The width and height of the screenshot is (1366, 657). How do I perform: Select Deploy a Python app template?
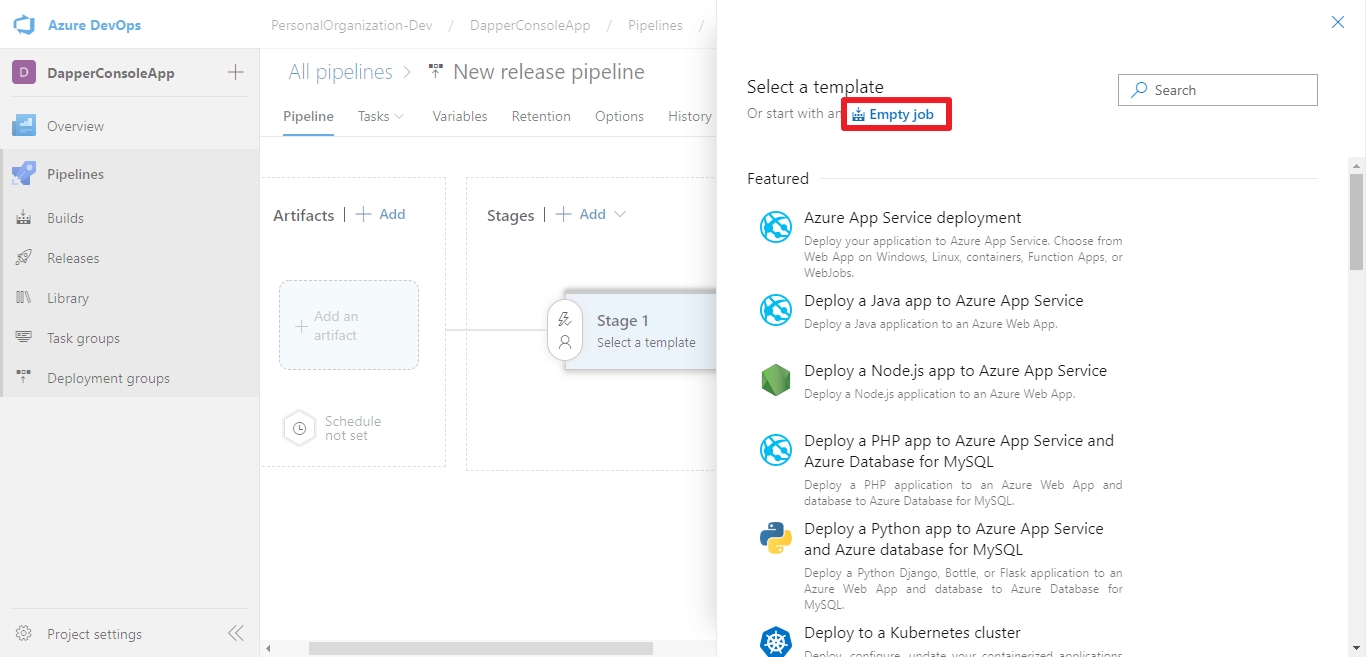[x=941, y=564]
